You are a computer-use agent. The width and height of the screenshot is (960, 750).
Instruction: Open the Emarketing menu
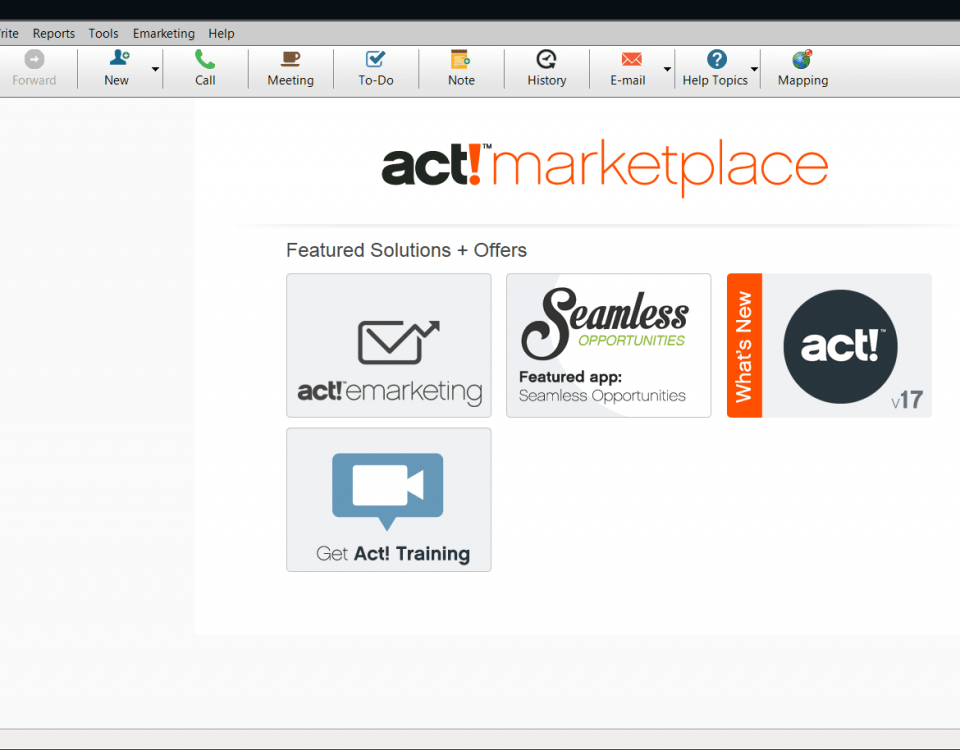tap(163, 34)
